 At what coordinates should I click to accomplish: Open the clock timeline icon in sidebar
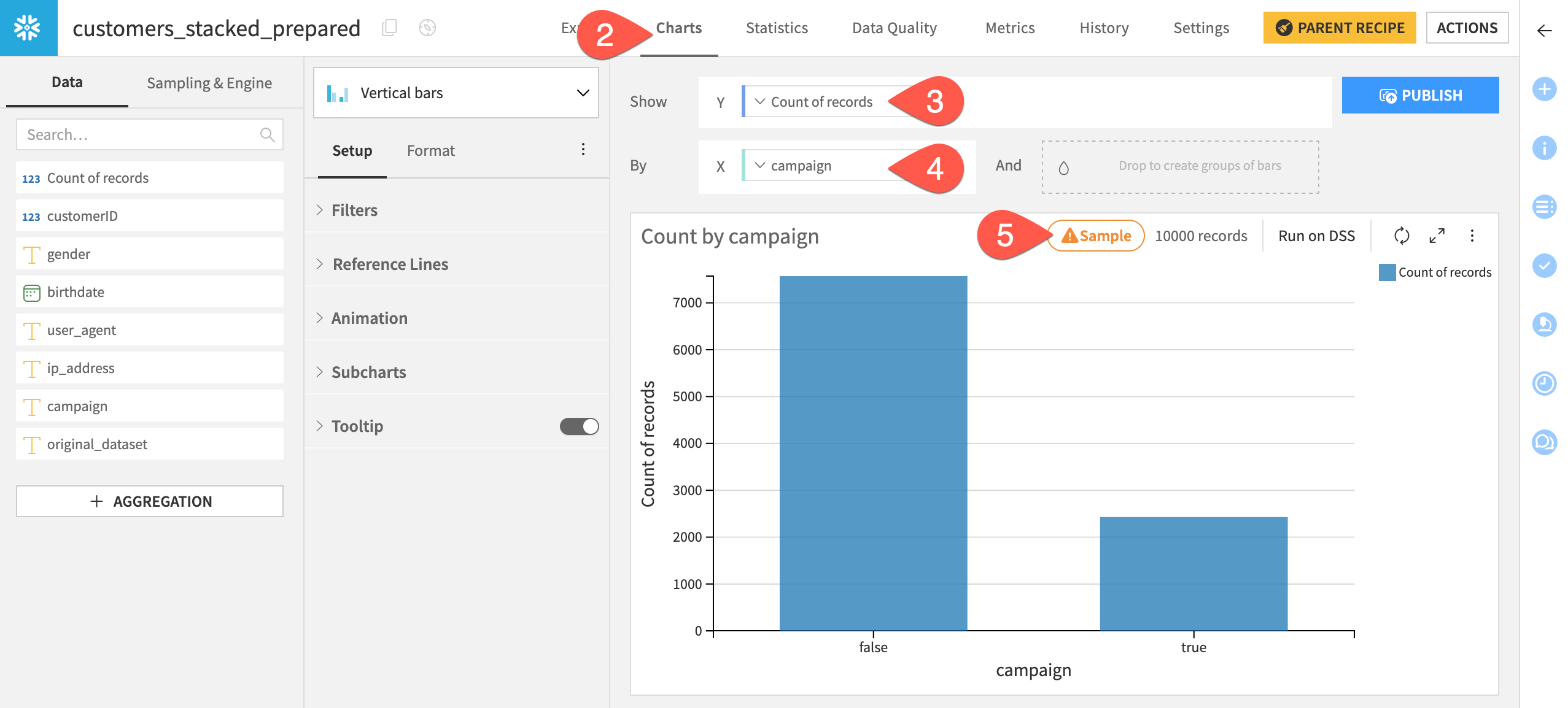[1544, 383]
